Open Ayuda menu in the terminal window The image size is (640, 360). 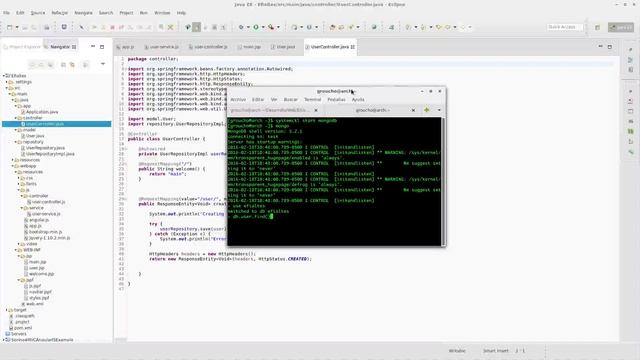click(x=358, y=100)
